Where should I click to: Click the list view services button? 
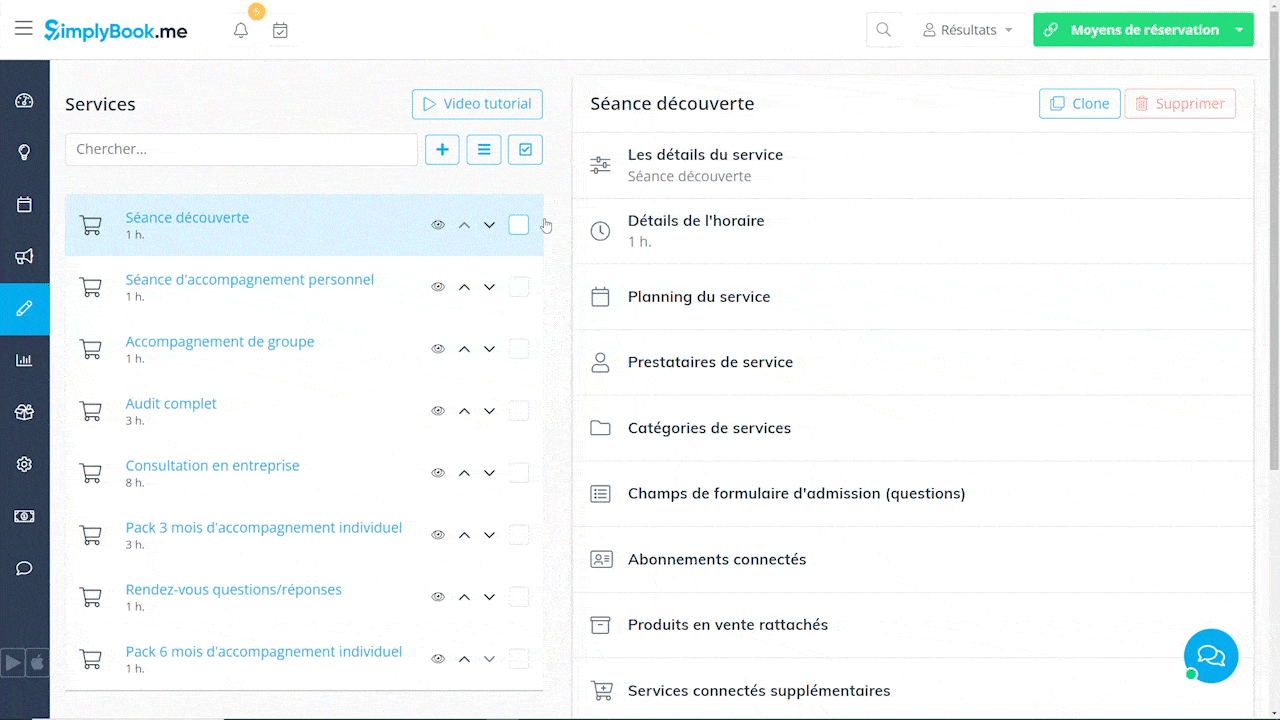(x=484, y=150)
